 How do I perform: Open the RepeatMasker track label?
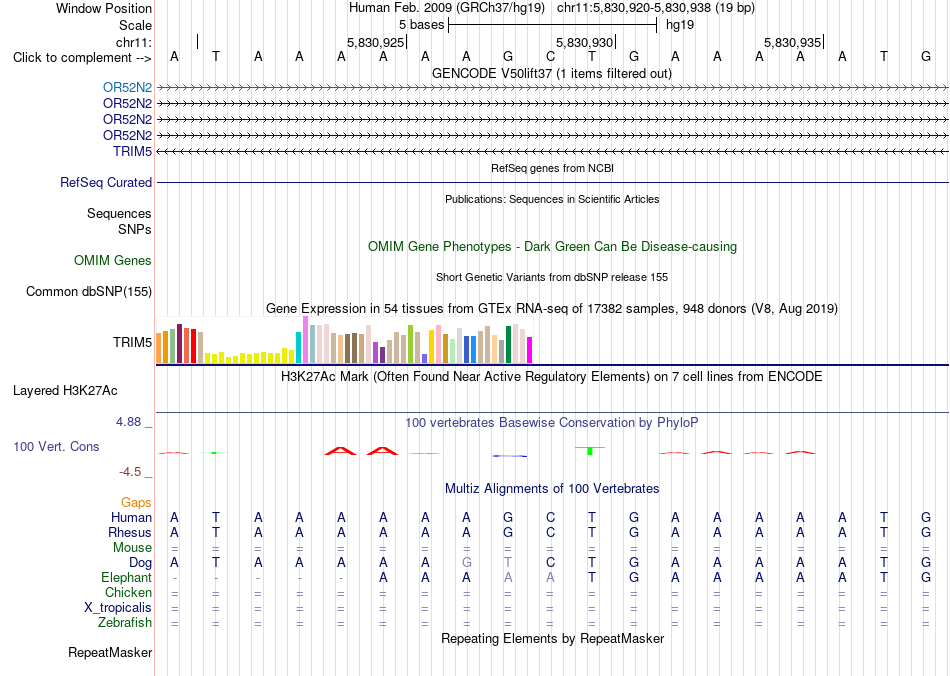[x=110, y=652]
